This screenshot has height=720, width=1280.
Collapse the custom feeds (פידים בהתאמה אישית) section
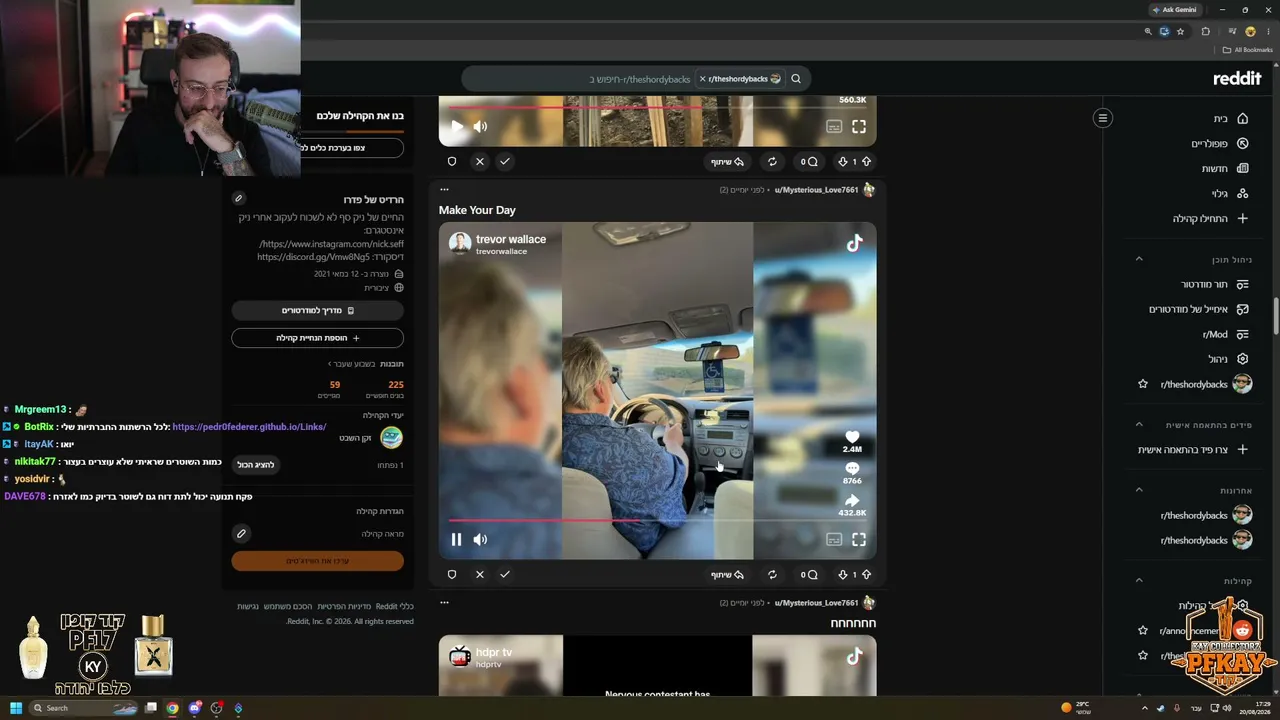(1139, 424)
